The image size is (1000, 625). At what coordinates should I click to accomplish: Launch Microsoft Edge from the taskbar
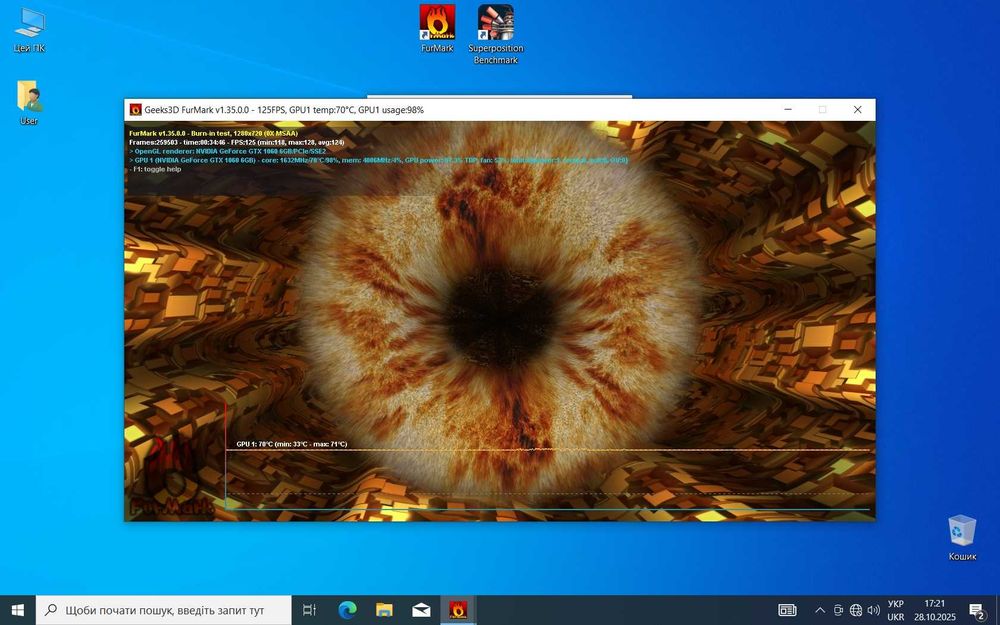click(x=347, y=610)
